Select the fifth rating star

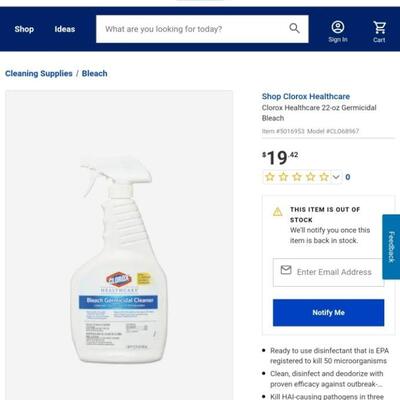324,177
